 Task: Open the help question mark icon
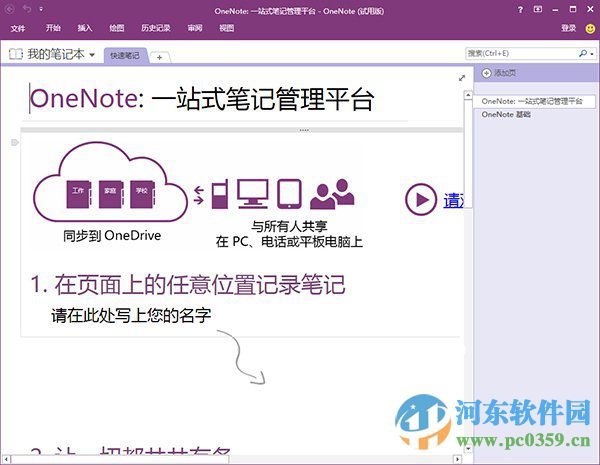(520, 10)
